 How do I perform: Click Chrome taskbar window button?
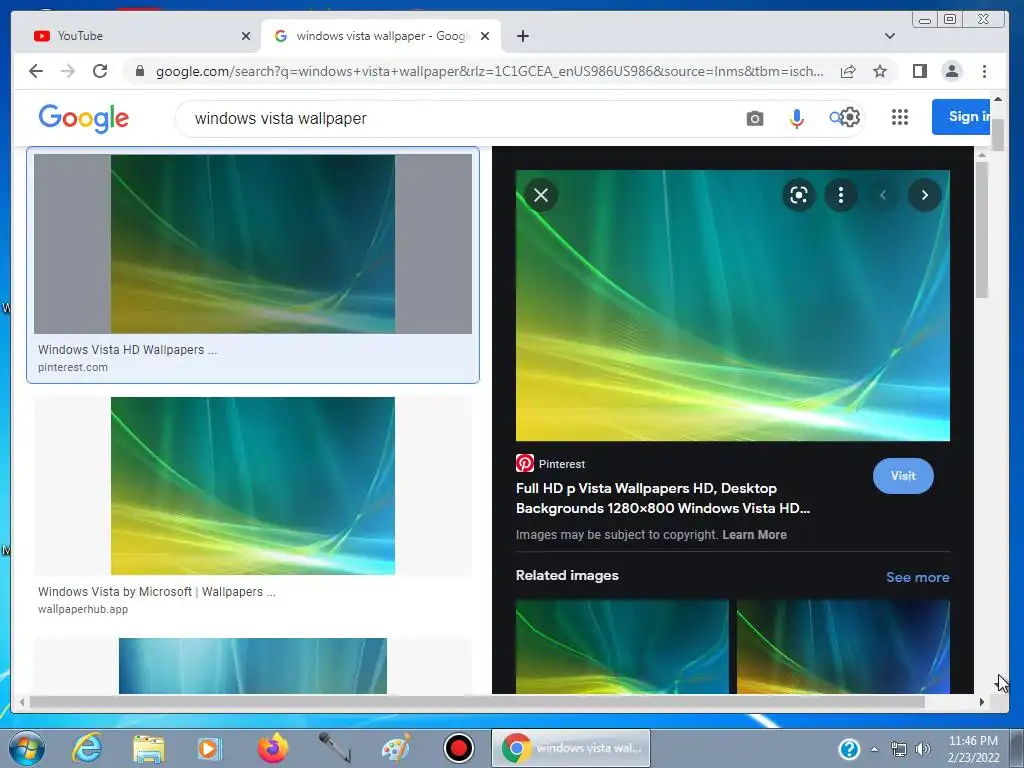(x=571, y=748)
